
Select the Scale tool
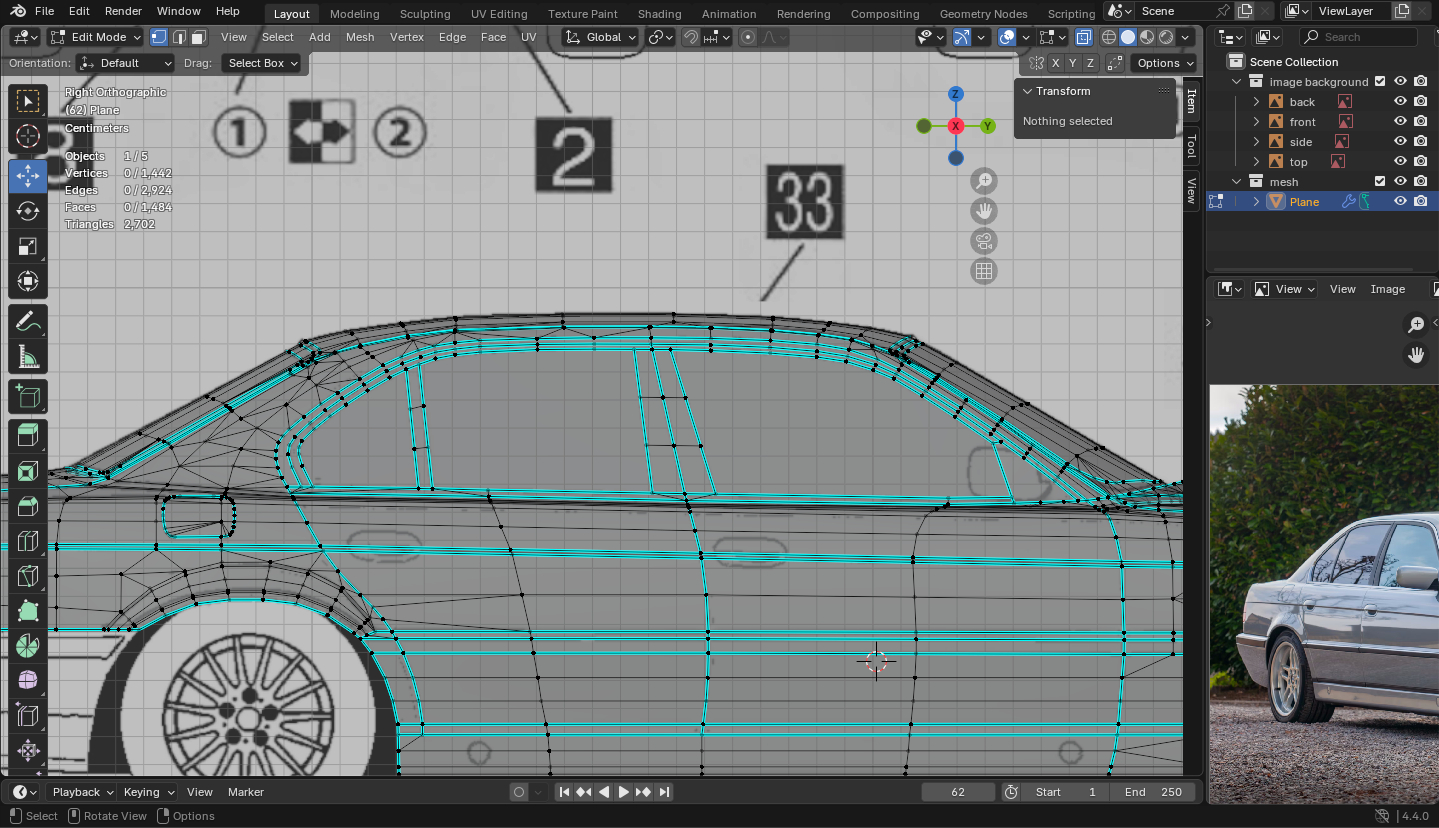(28, 247)
